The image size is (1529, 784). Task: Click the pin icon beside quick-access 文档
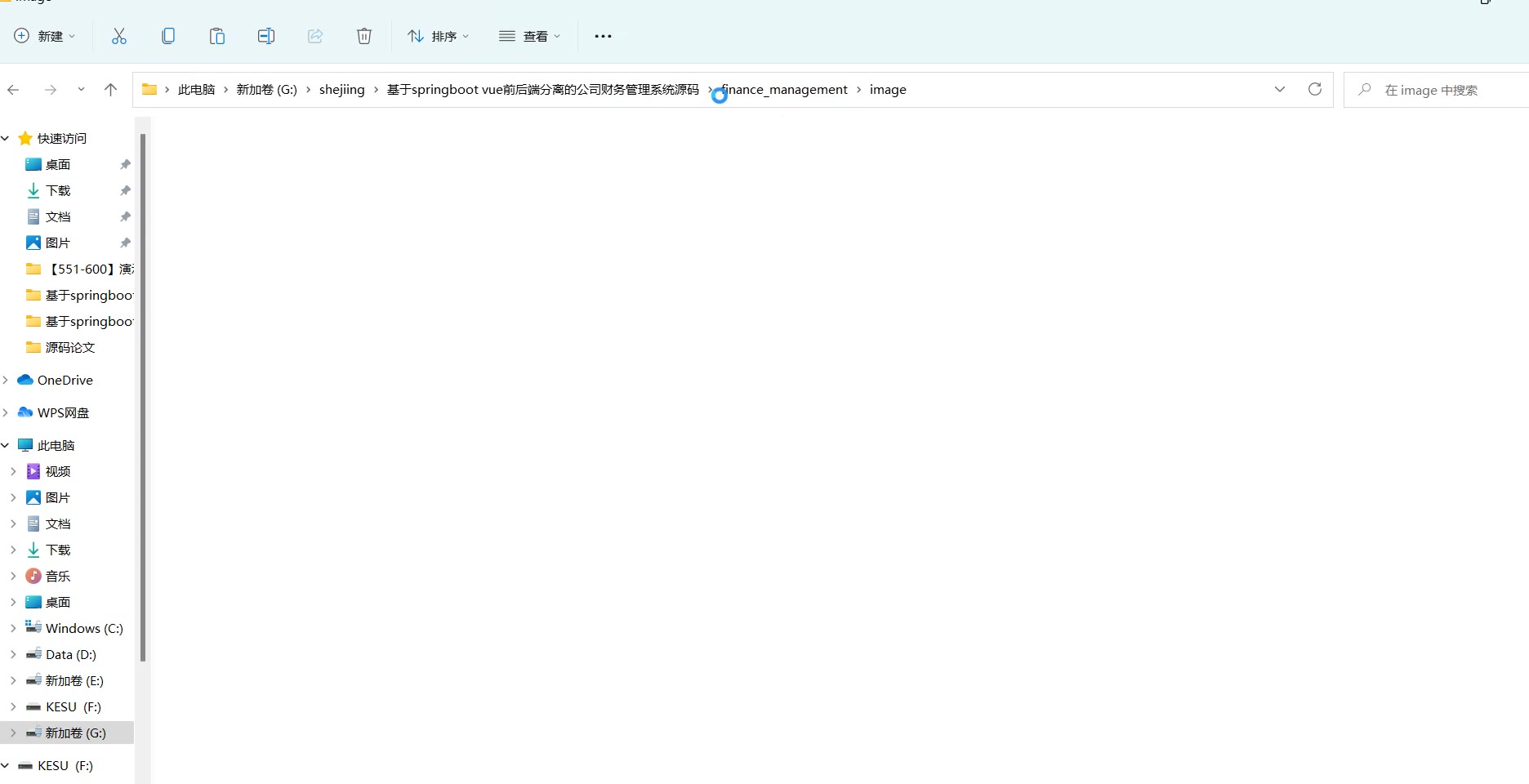(x=125, y=216)
